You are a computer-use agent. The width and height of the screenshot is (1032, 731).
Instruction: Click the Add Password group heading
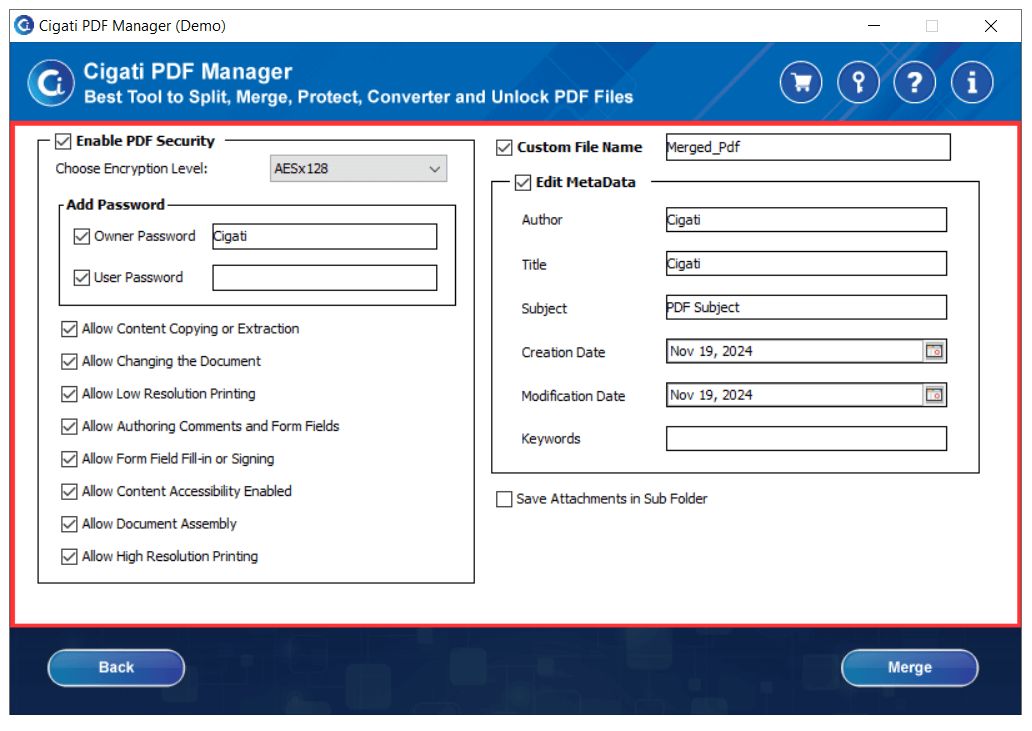pos(115,205)
